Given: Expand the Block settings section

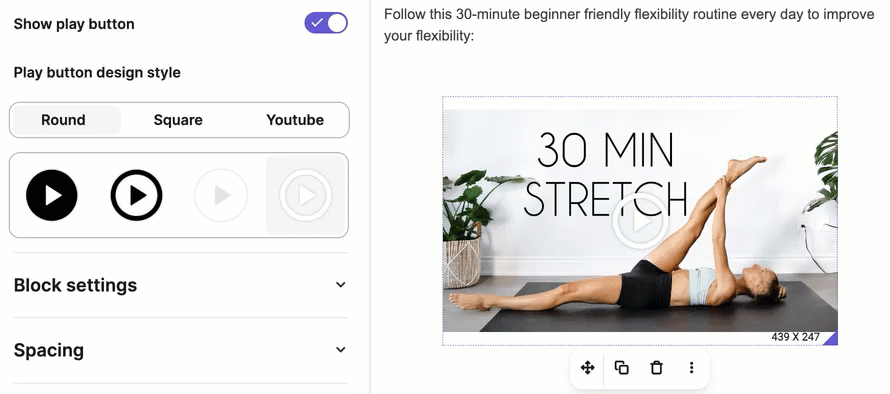Looking at the screenshot, I should (180, 285).
